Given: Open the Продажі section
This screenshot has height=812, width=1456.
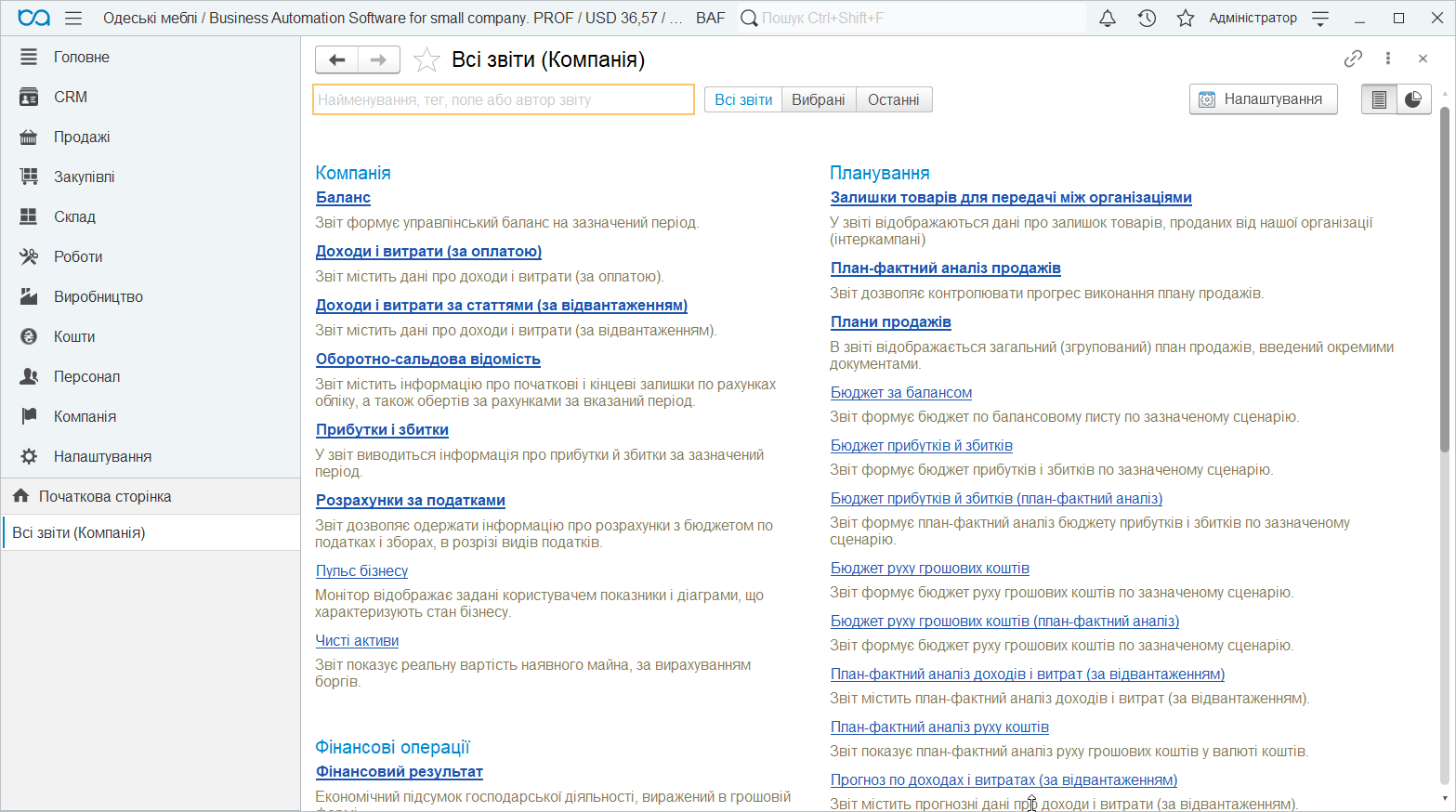Looking at the screenshot, I should [x=82, y=137].
